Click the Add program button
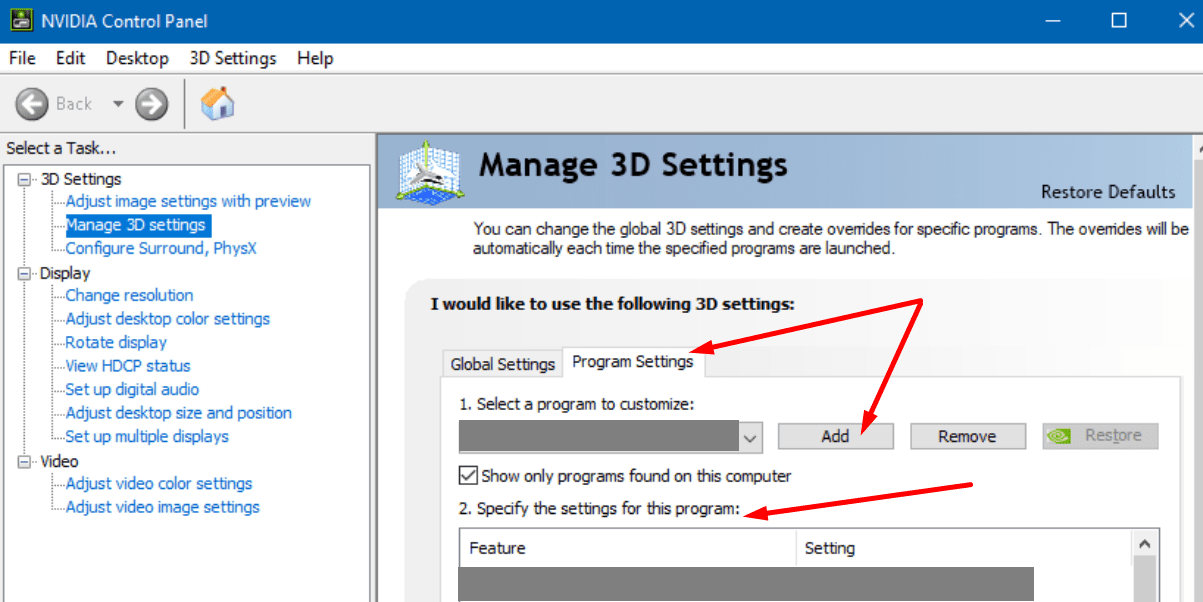Viewport: 1203px width, 602px height. click(835, 436)
